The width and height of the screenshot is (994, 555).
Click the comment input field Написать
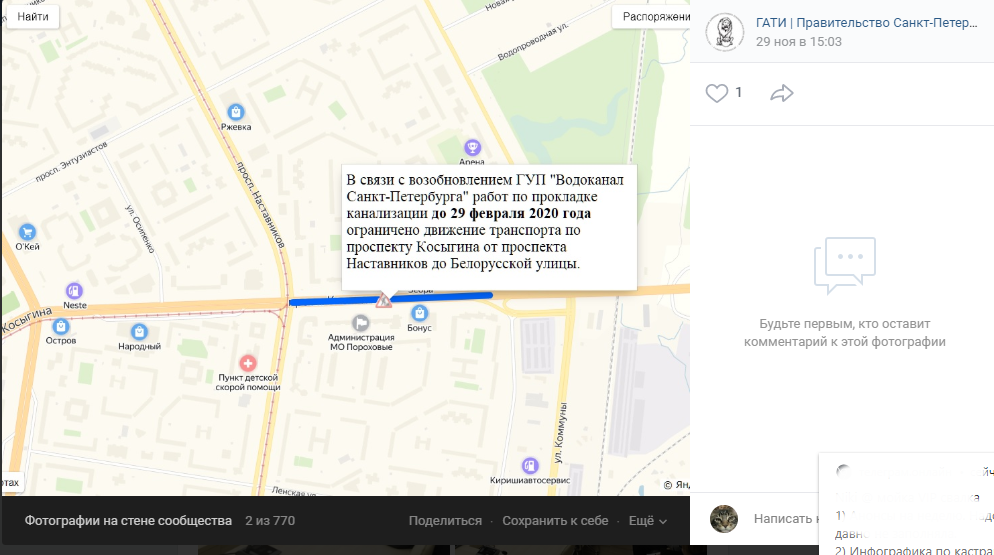coord(784,519)
